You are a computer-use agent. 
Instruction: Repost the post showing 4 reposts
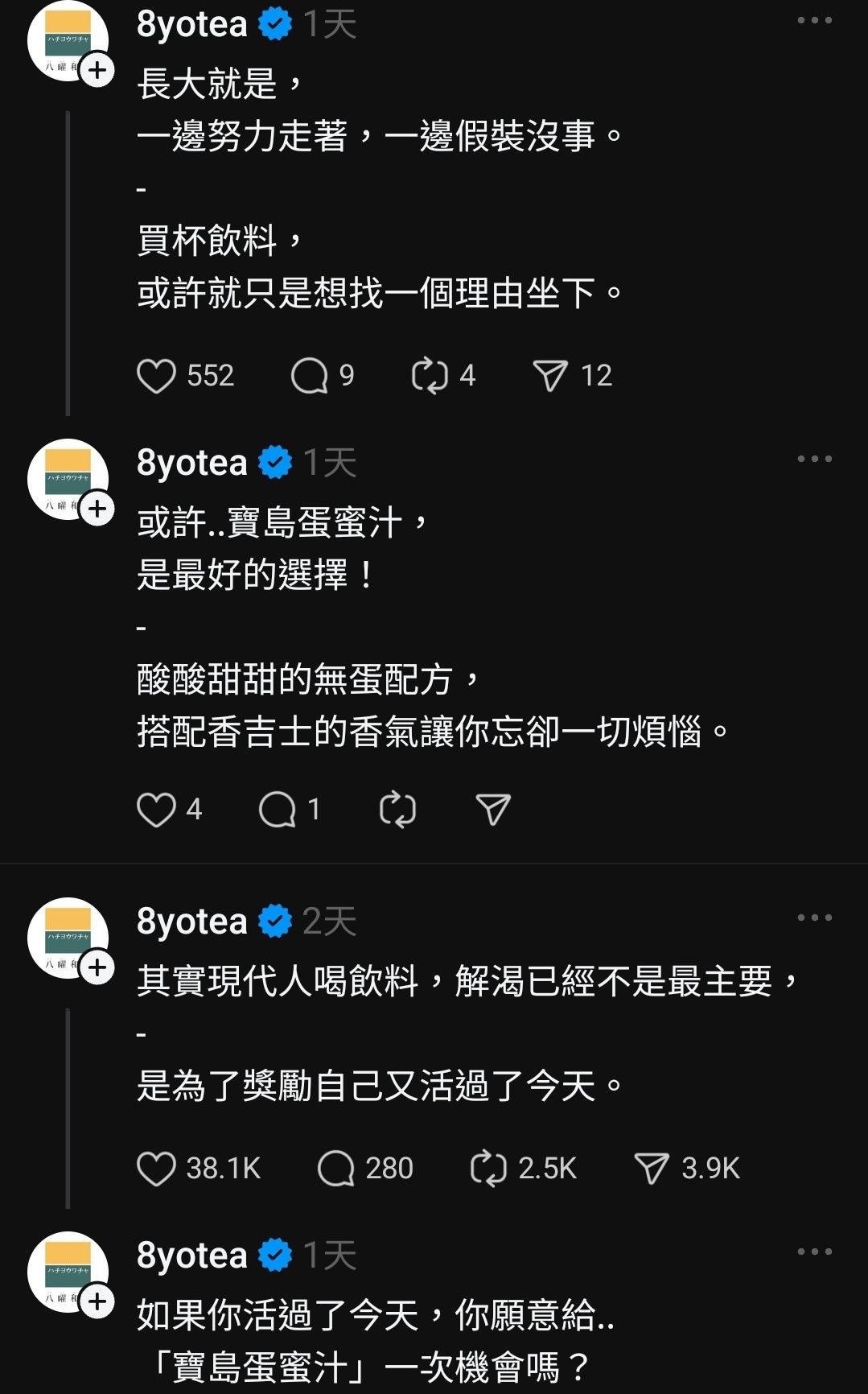point(430,376)
